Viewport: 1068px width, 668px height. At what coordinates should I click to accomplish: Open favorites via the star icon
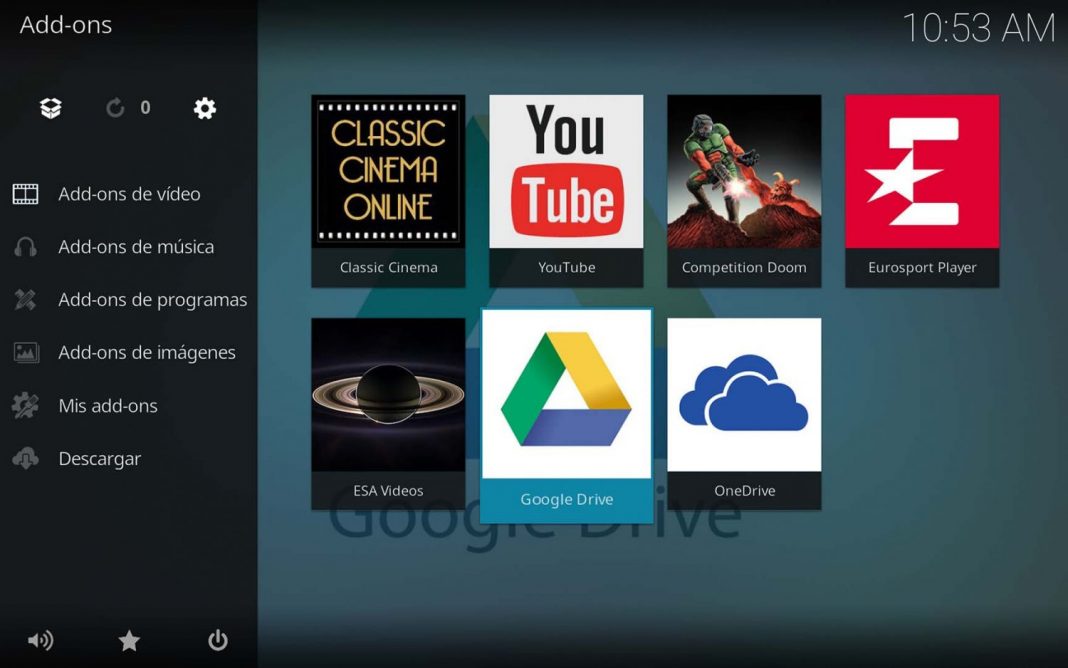(129, 641)
